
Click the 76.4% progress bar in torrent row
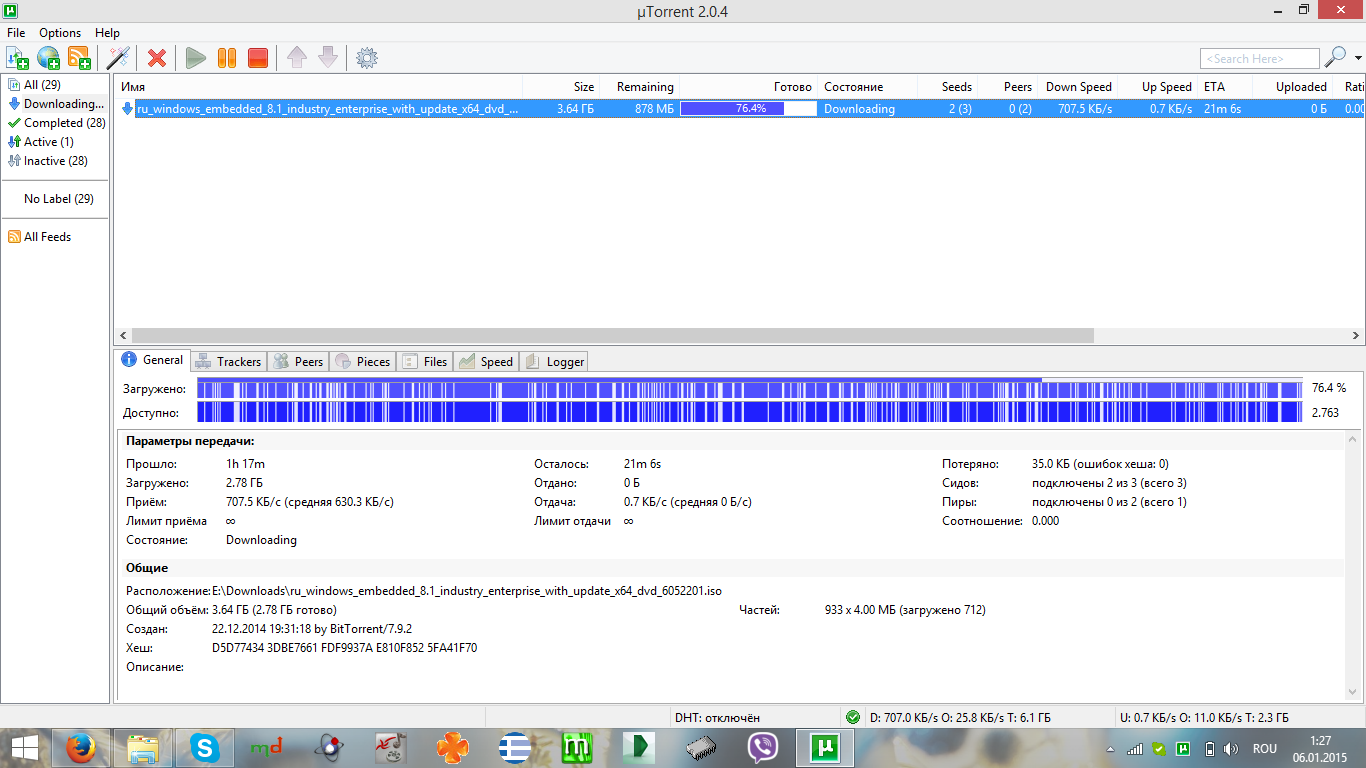click(x=748, y=109)
